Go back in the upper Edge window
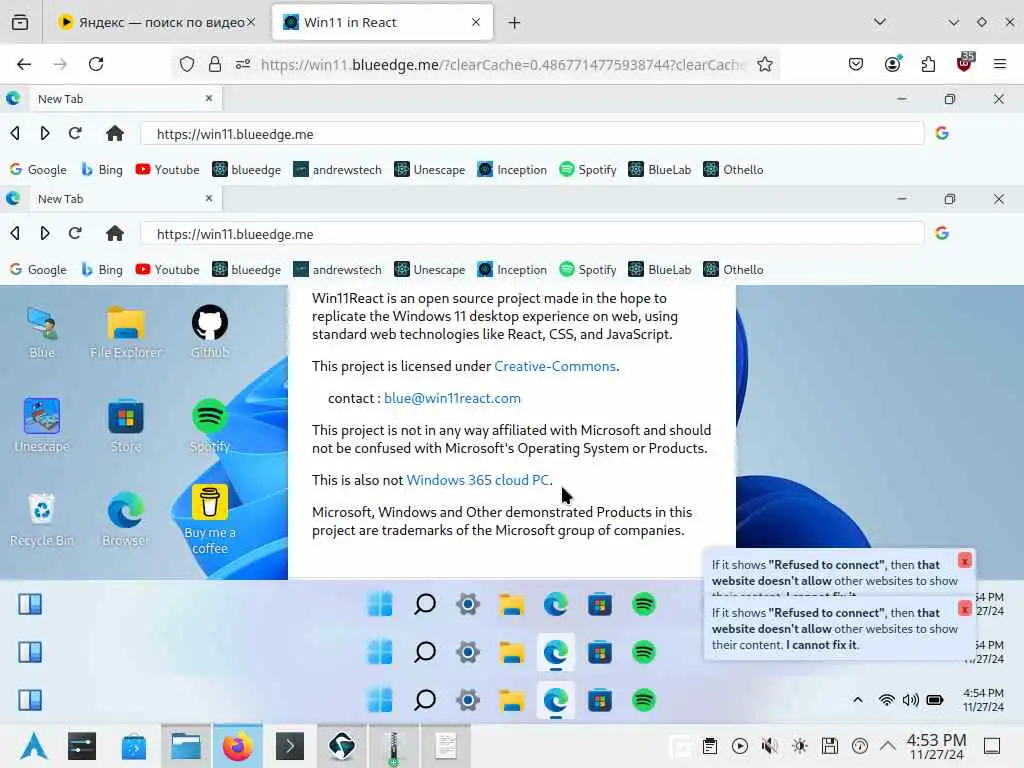 (x=15, y=133)
